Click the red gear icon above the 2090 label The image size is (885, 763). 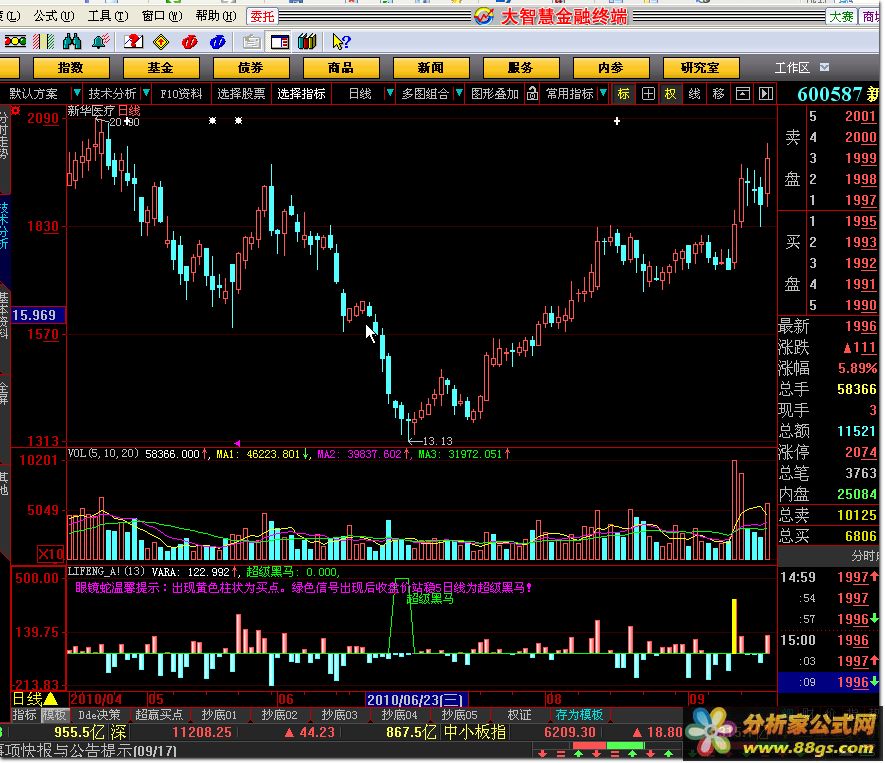pyautogui.click(x=15, y=111)
